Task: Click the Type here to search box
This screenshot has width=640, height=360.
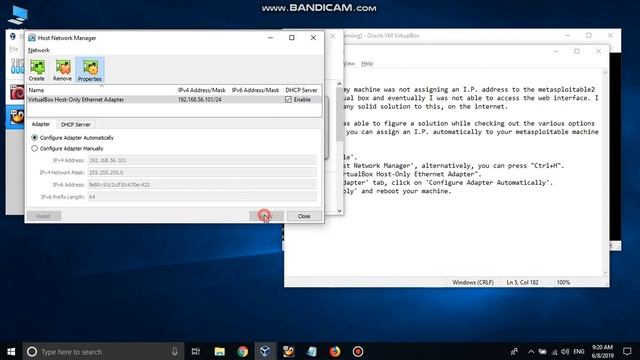Action: click(103, 351)
